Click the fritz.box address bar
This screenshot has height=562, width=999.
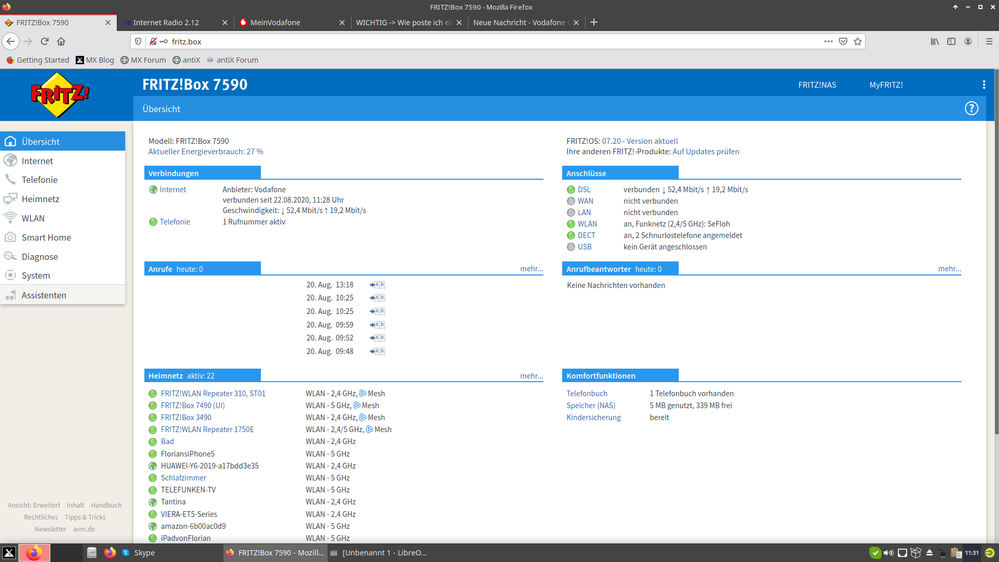480,41
